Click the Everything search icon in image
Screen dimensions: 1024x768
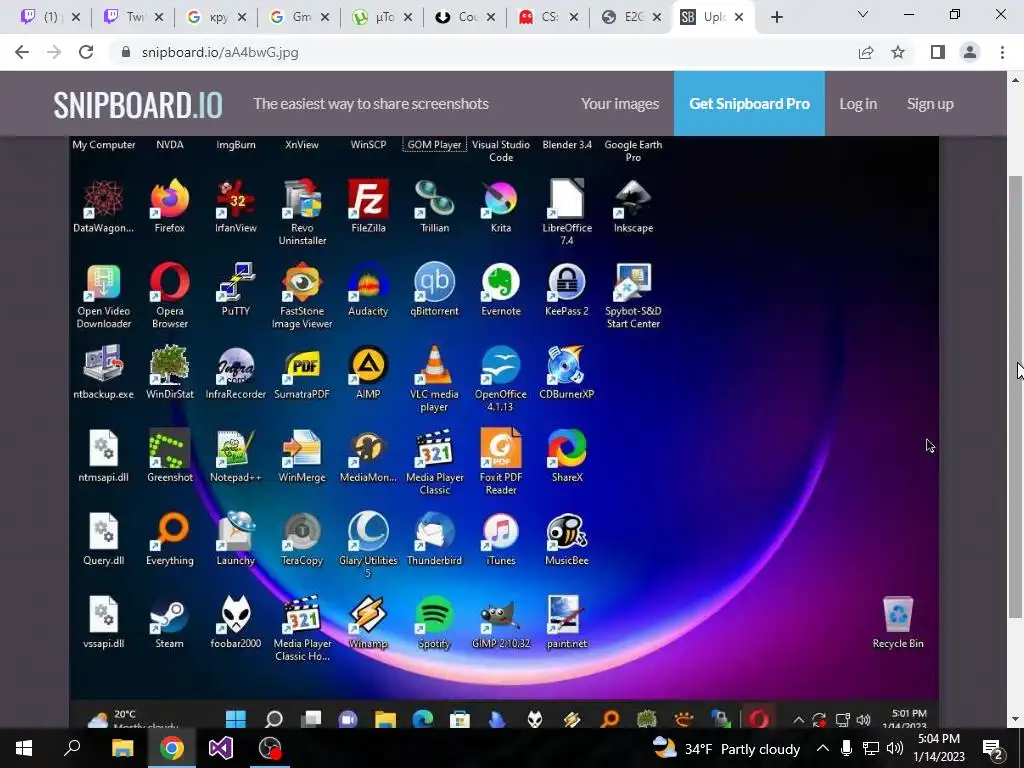(x=170, y=531)
